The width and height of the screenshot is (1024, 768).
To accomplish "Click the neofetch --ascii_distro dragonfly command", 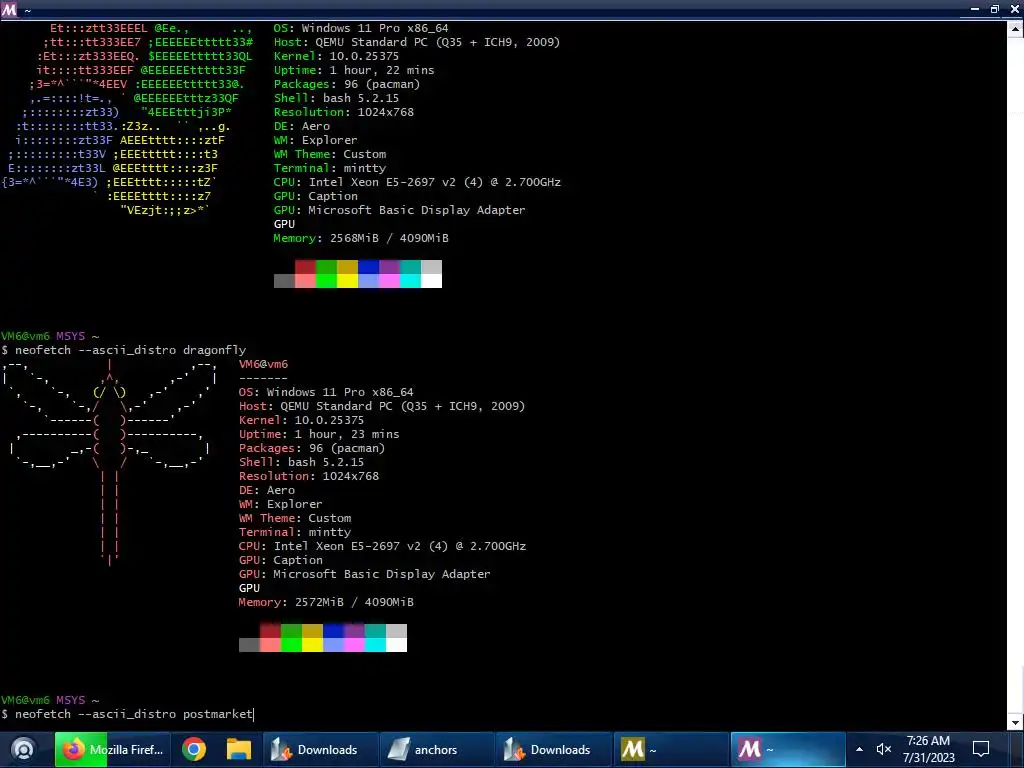I will point(131,350).
